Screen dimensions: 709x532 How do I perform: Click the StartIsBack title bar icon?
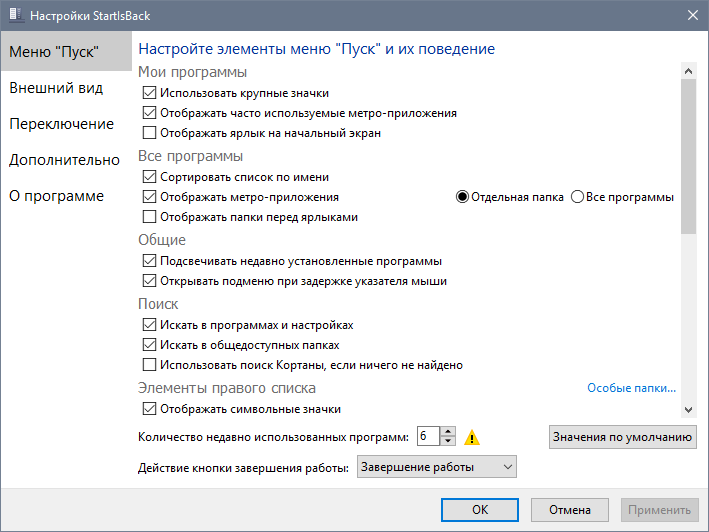pyautogui.click(x=15, y=14)
